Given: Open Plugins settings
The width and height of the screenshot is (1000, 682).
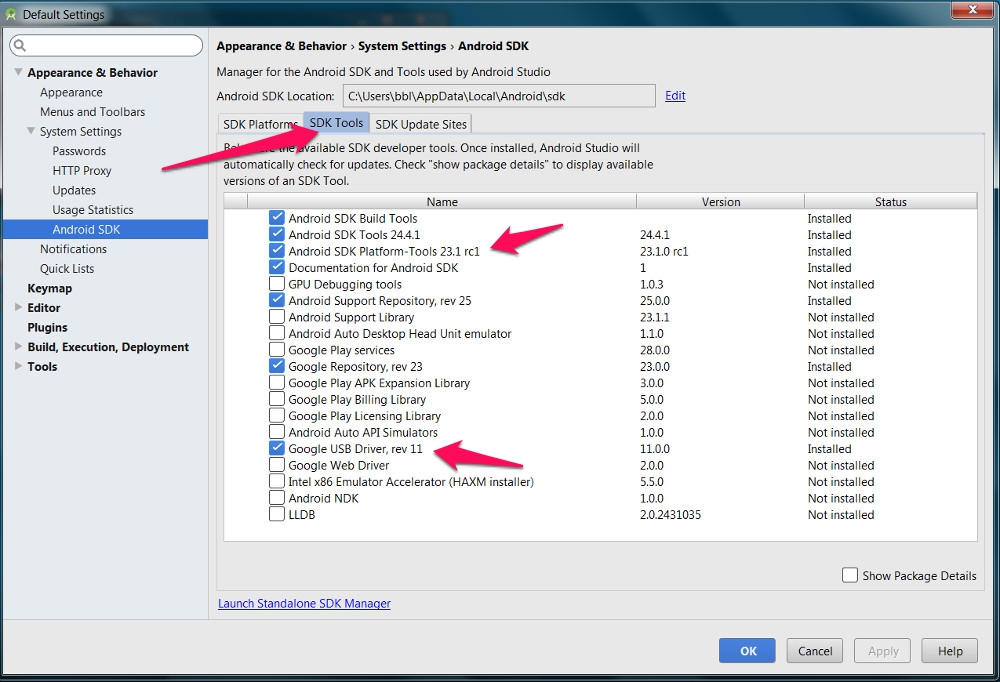Looking at the screenshot, I should point(47,327).
